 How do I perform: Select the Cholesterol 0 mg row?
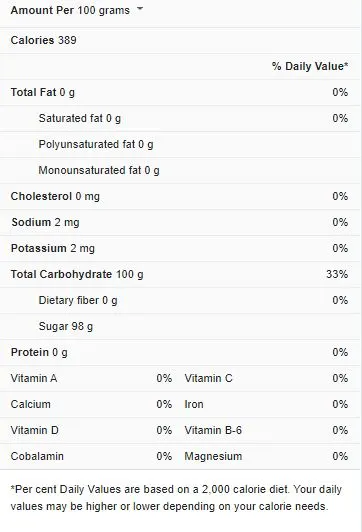pos(180,196)
